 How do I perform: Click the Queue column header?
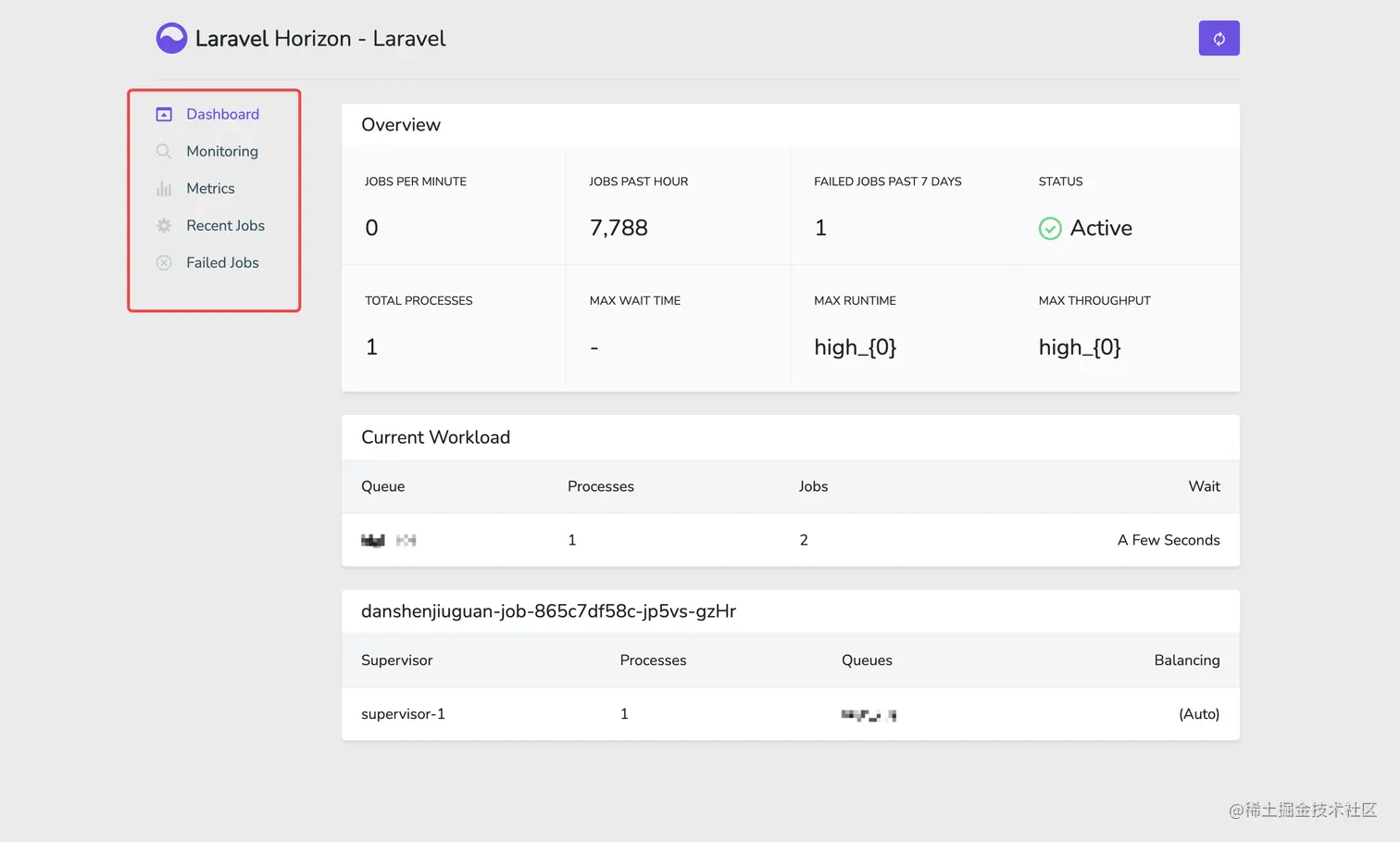point(382,486)
